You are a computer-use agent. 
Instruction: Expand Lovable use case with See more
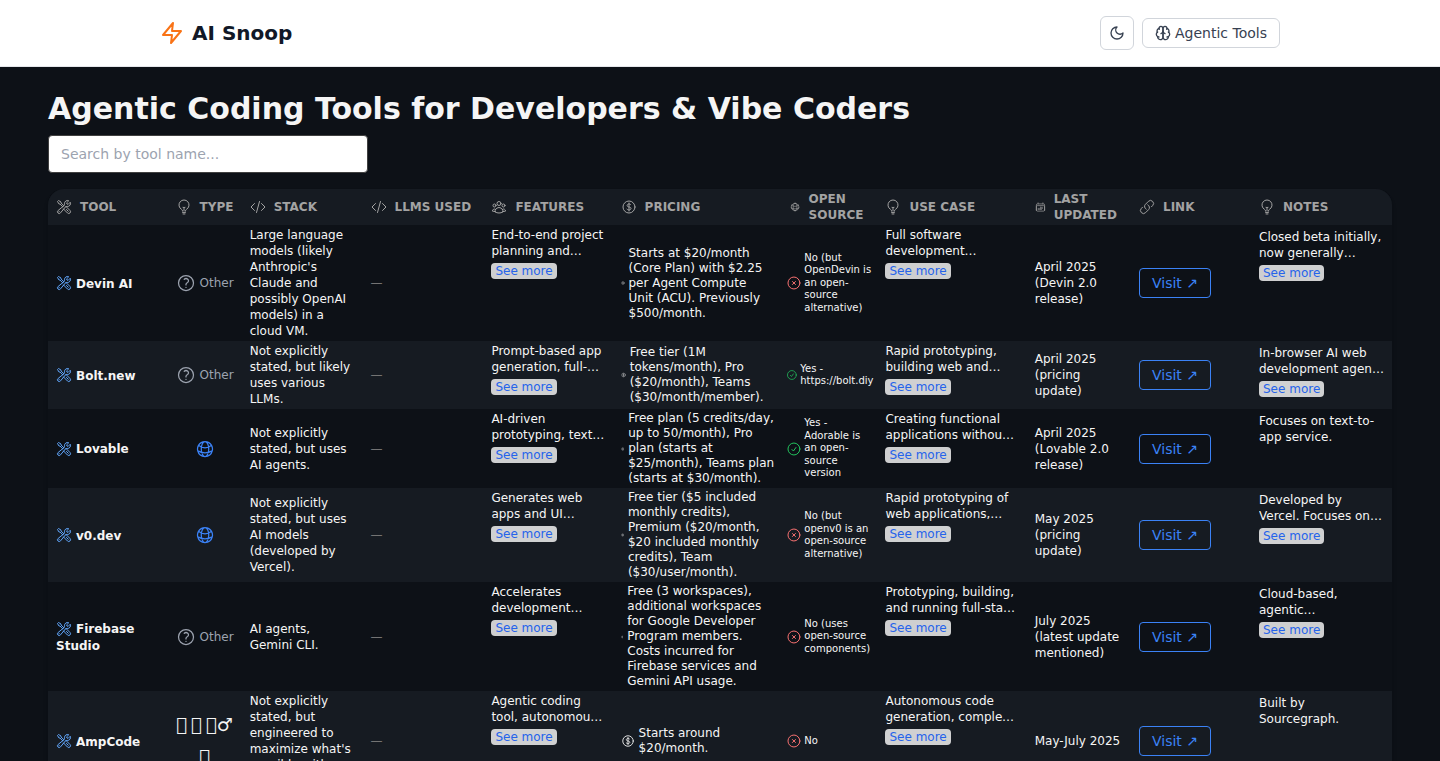[918, 455]
